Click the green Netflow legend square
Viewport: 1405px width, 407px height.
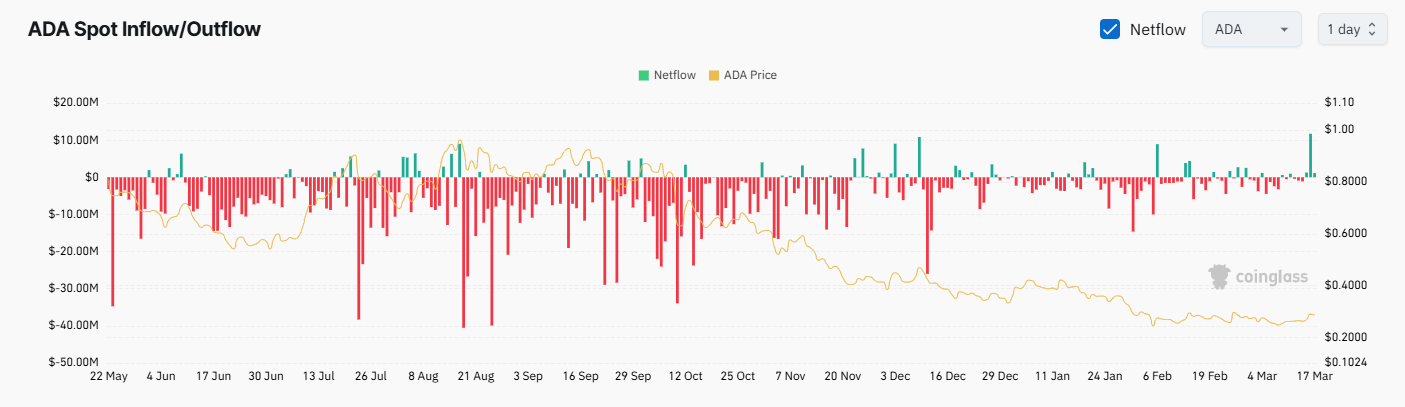[644, 75]
